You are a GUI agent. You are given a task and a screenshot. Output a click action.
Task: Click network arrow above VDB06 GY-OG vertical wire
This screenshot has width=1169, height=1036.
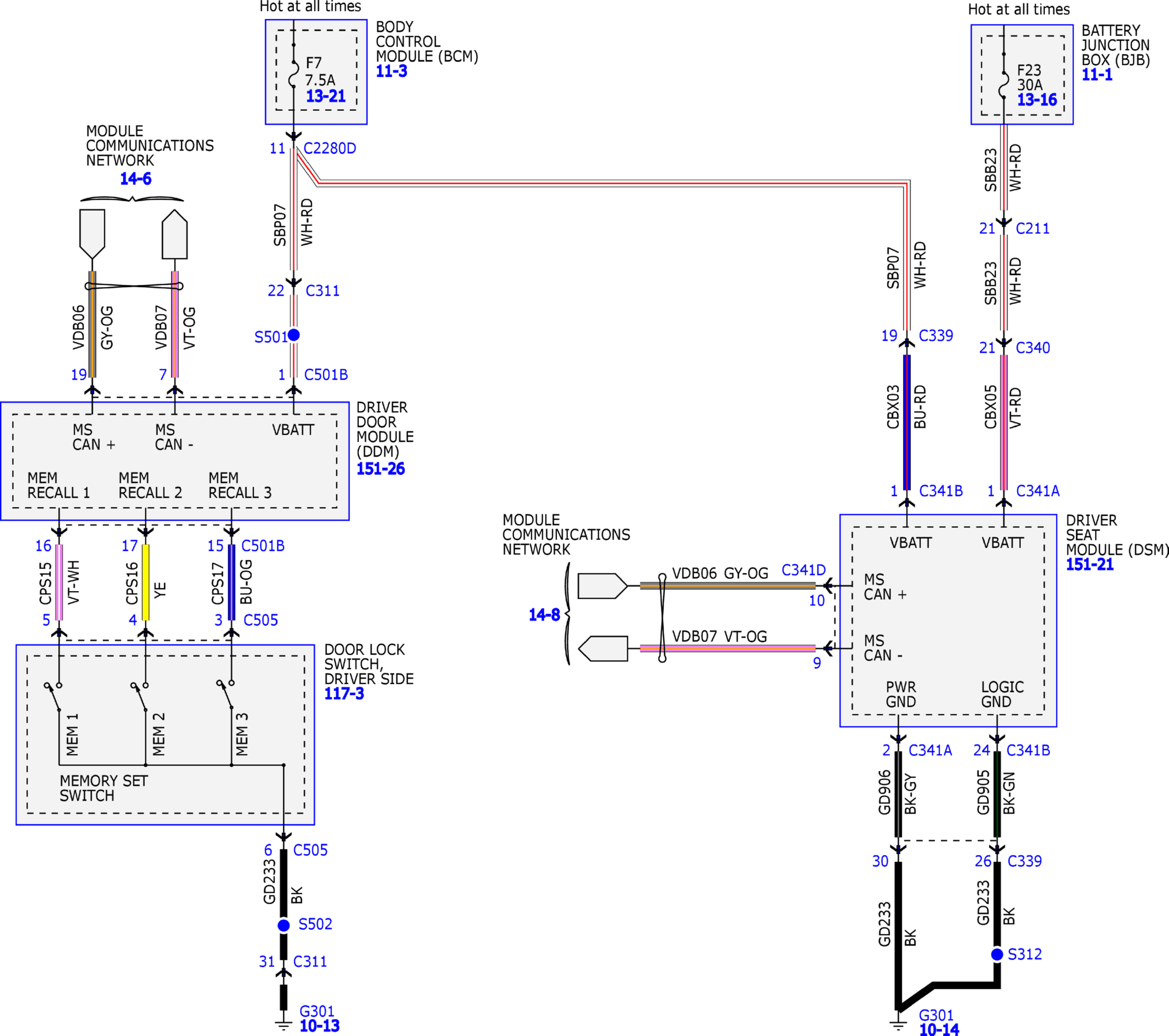(92, 234)
